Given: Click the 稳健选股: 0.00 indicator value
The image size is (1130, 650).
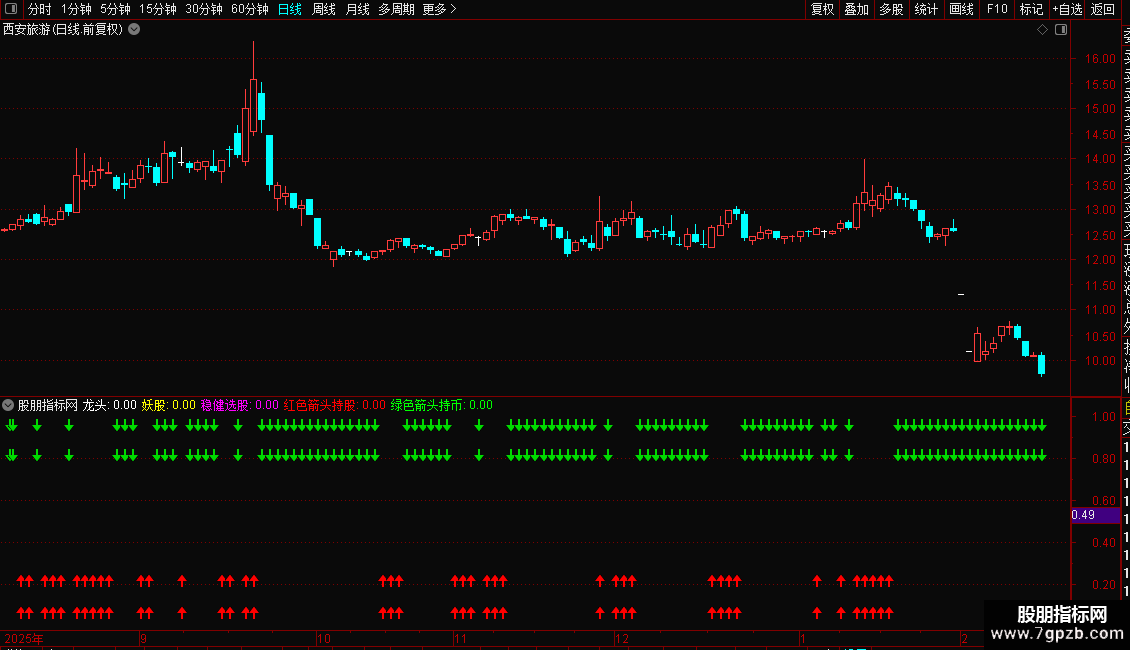Looking at the screenshot, I should click(x=239, y=405).
